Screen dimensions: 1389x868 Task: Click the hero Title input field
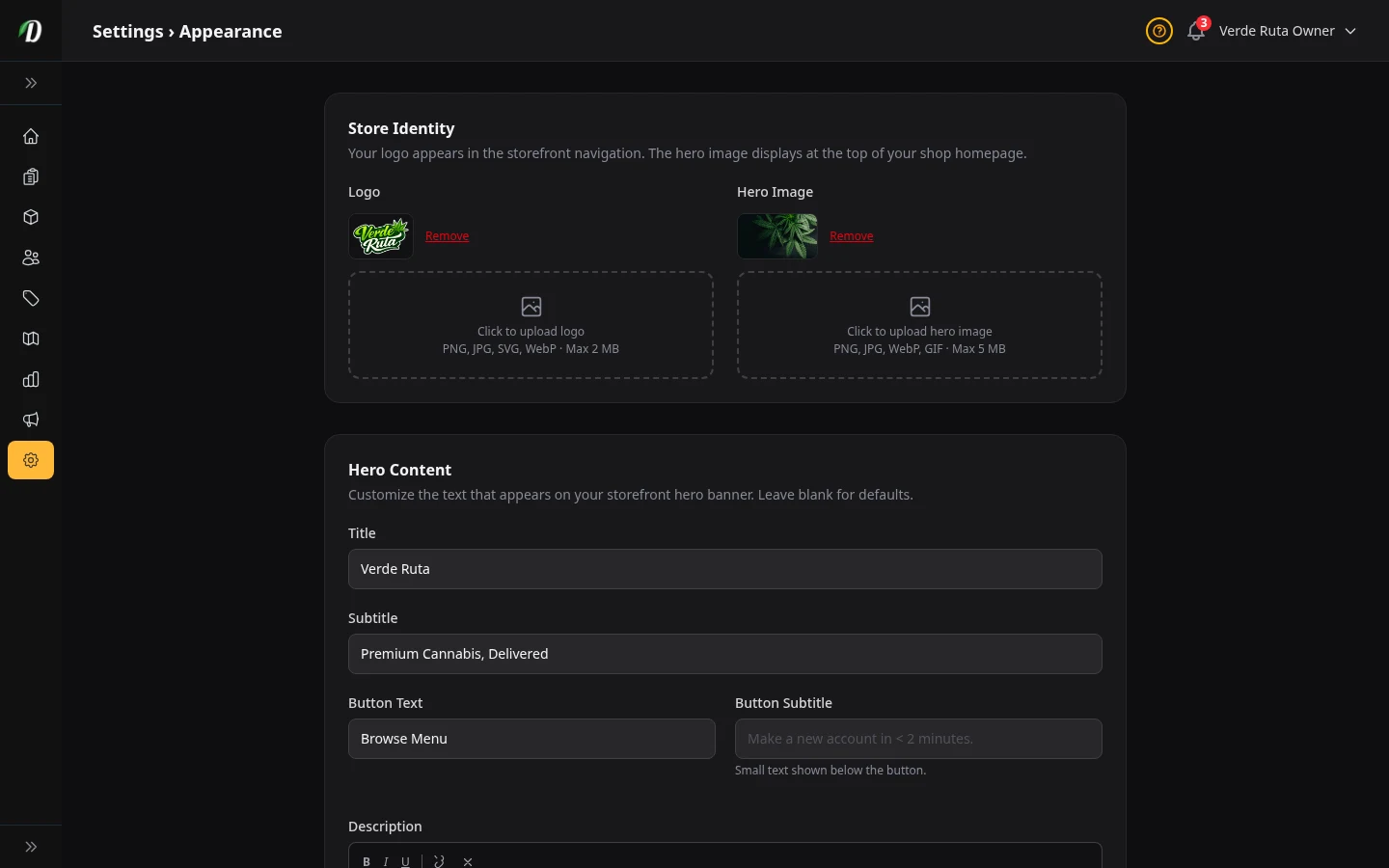pos(725,569)
